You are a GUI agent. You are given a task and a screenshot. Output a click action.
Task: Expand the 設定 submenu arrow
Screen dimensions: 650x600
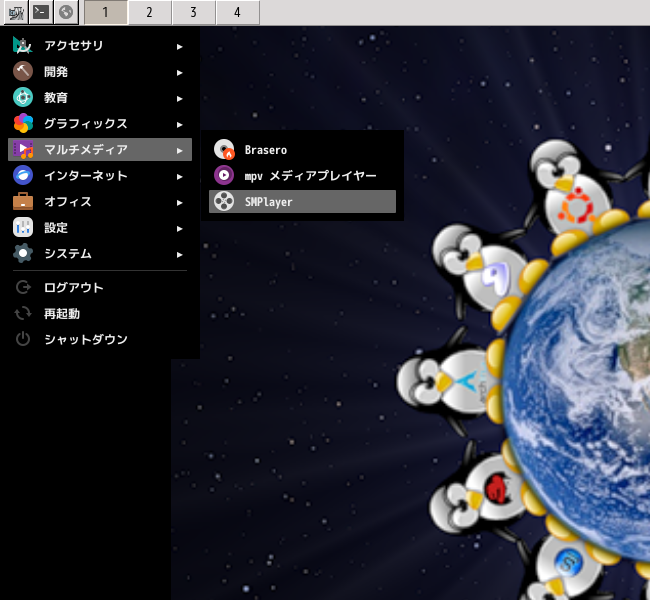pos(179,229)
